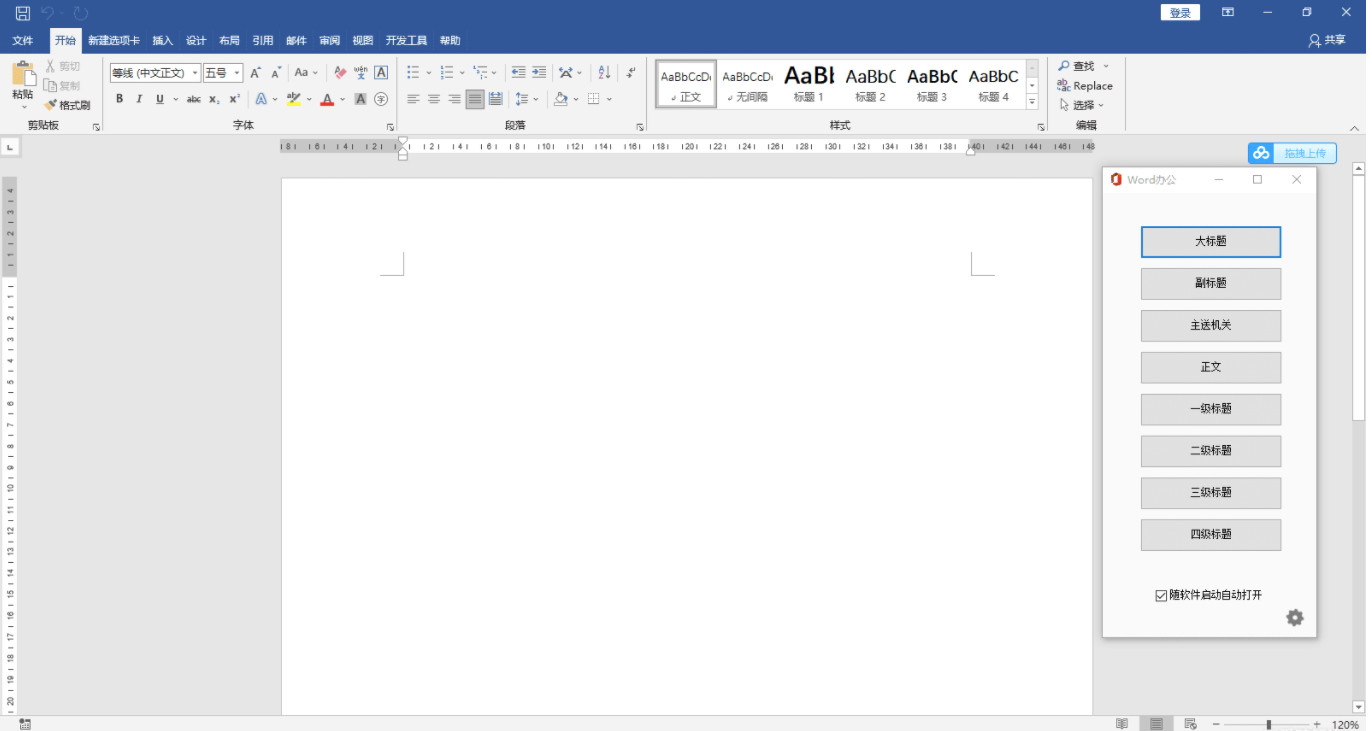
Task: Click the 四级标题 button
Action: [x=1211, y=534]
